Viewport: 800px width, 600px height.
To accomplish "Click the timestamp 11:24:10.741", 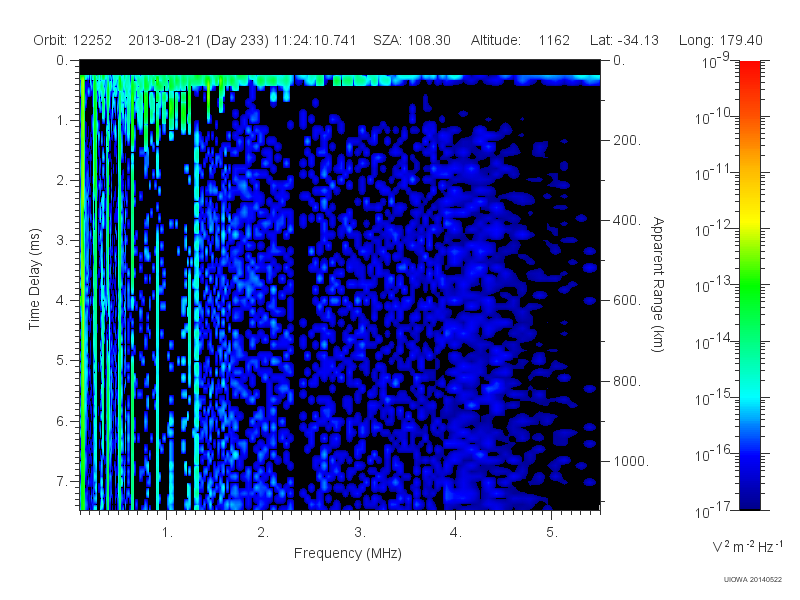I will pos(315,40).
